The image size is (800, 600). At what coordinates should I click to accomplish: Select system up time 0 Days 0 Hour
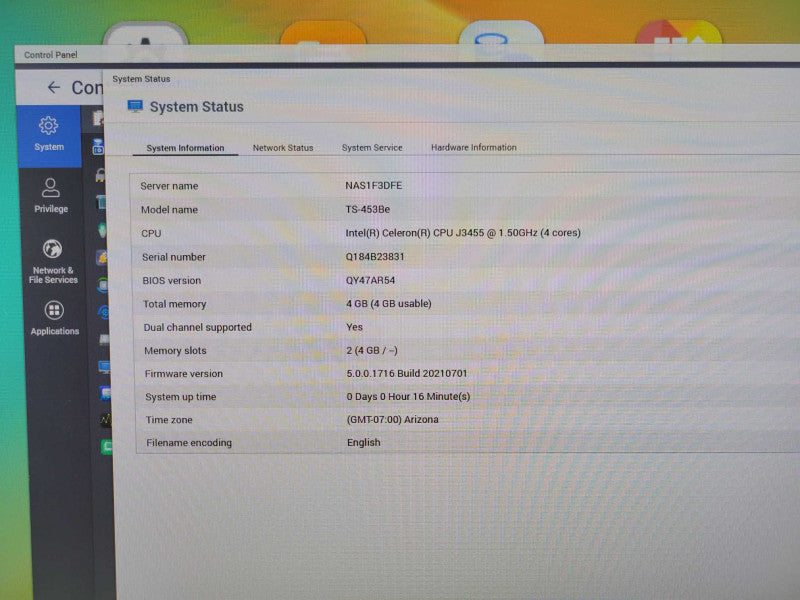point(408,396)
